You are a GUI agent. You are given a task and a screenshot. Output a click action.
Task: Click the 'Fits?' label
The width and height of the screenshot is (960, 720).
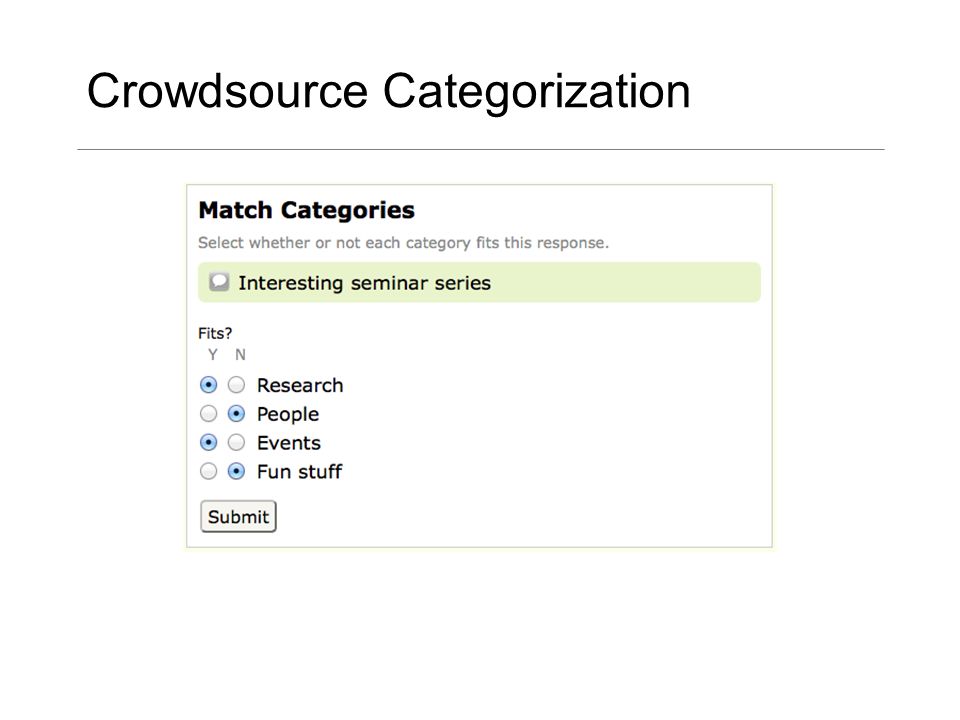click(215, 333)
